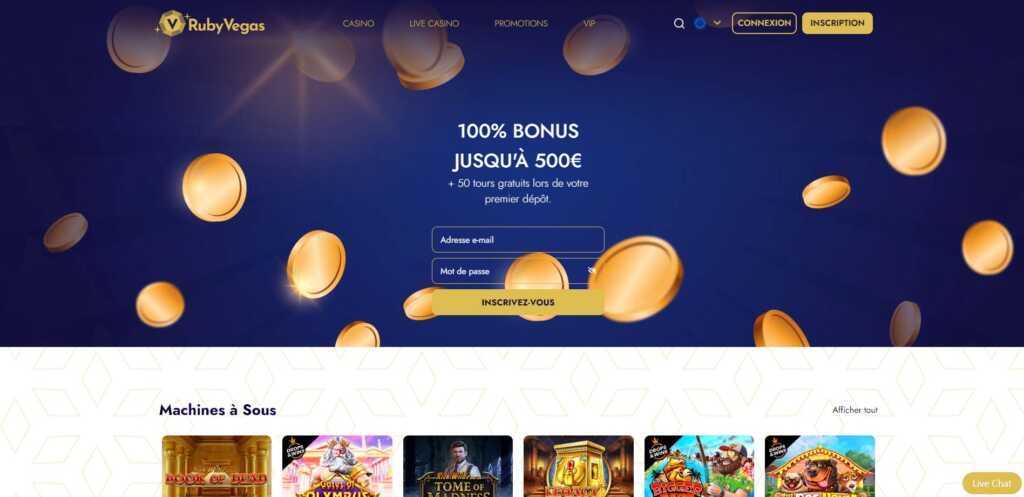1024x497 pixels.
Task: Open the Gates of Olympus game thumbnail
Action: coord(337,466)
